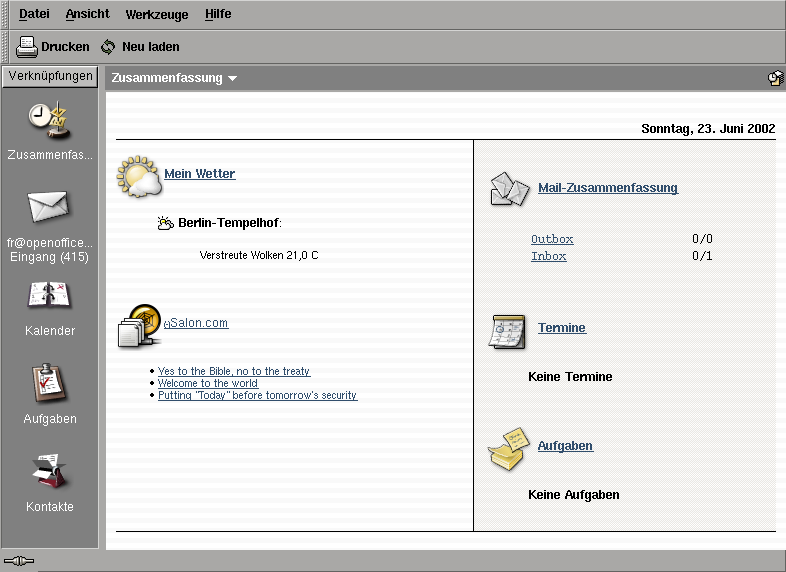Open the mail Eingang envelope shortcut

pos(48,206)
